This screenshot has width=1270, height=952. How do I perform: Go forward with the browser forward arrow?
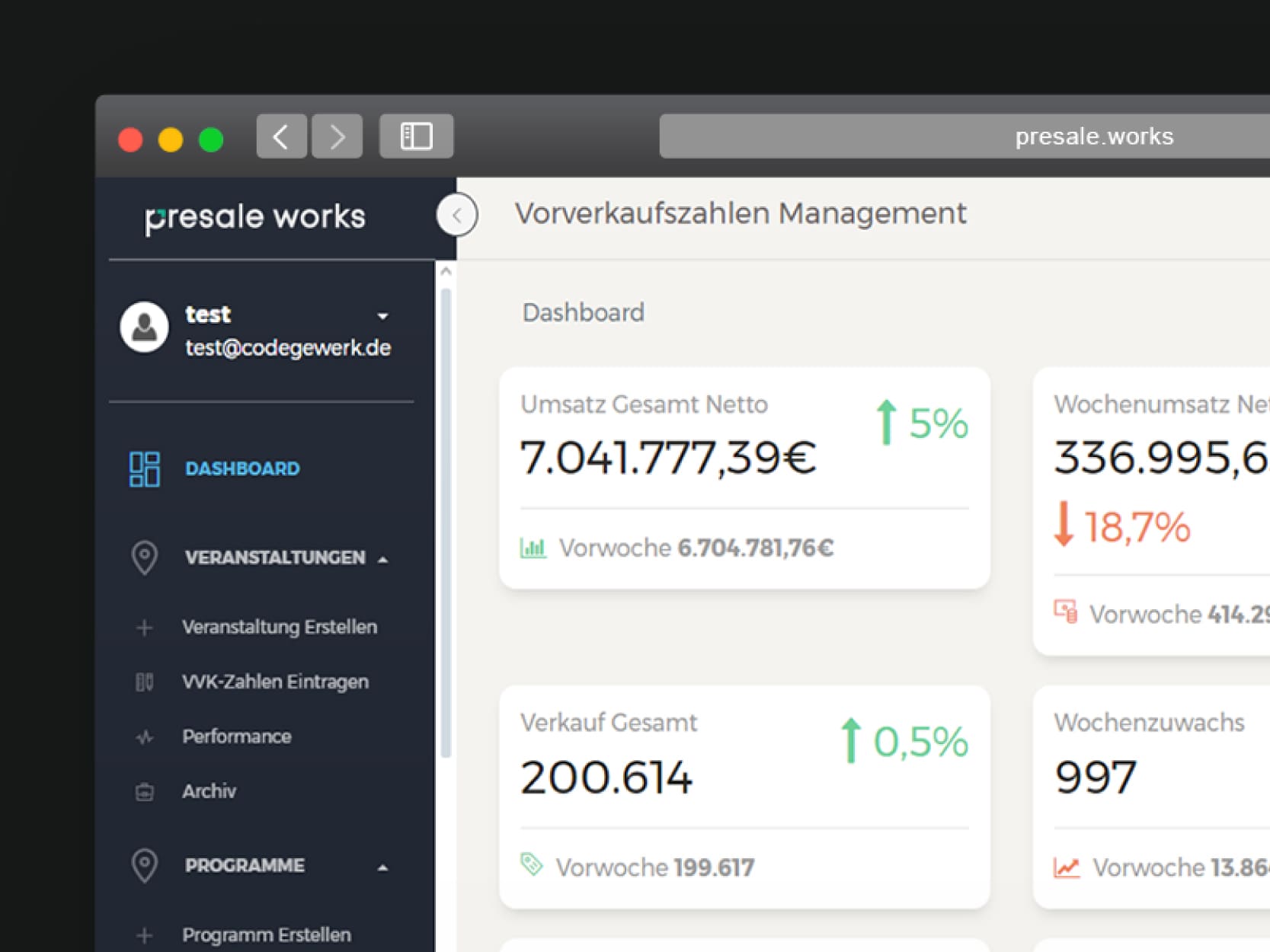[337, 136]
